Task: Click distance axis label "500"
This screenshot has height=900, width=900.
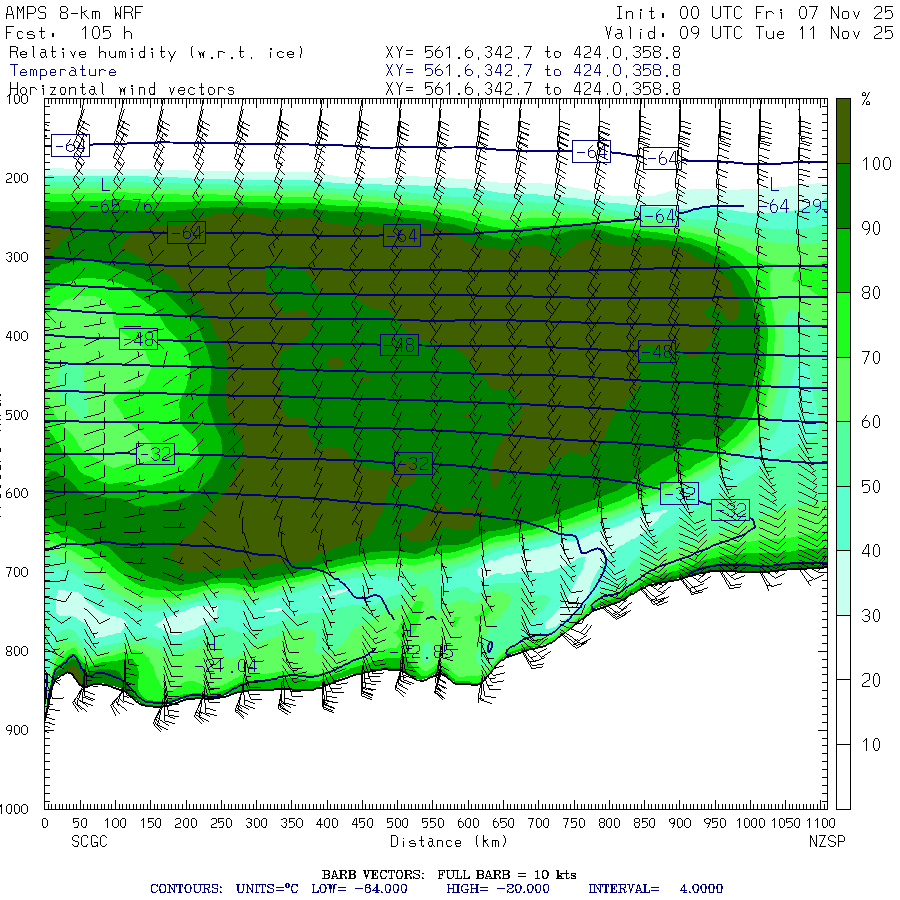Action: (x=397, y=823)
